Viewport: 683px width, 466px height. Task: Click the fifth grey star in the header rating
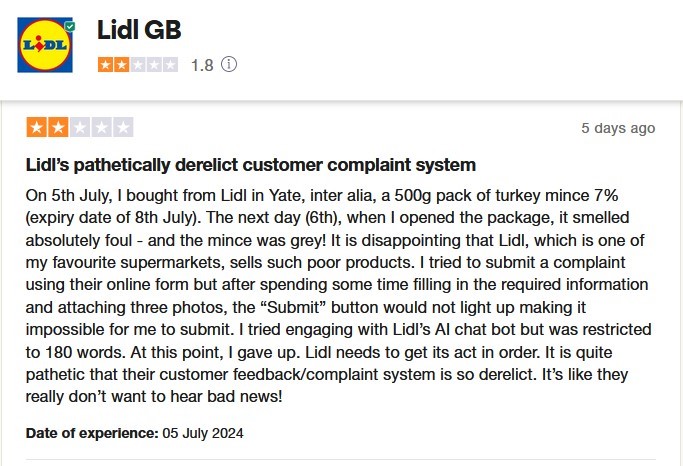tap(170, 65)
